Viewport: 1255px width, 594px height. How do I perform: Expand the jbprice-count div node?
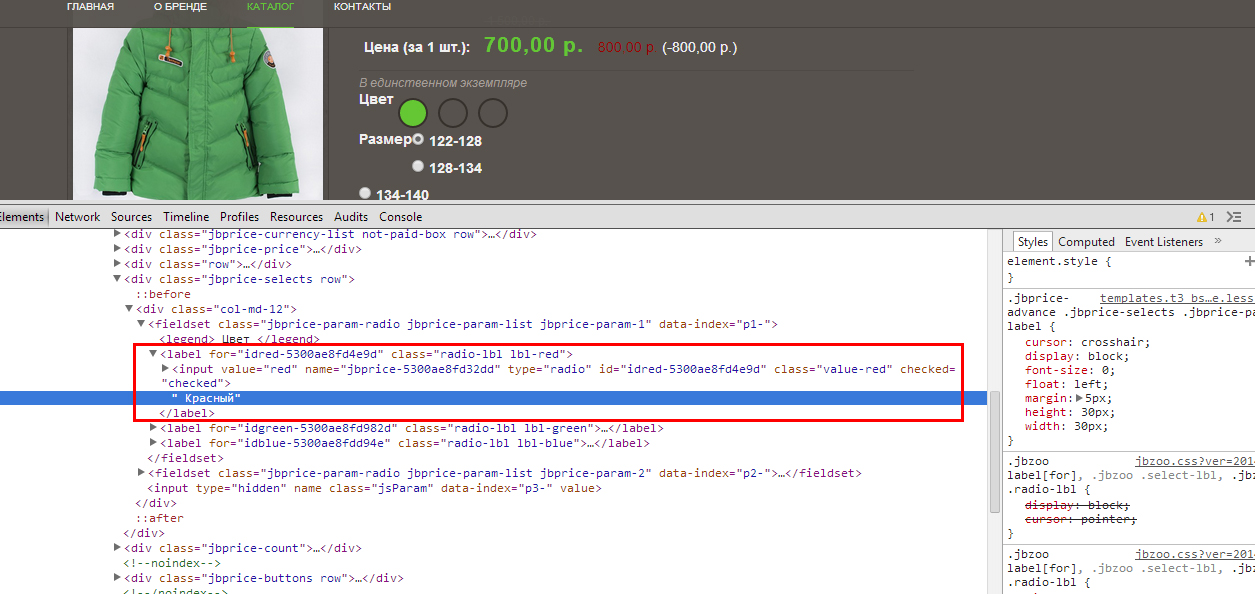[x=118, y=548]
